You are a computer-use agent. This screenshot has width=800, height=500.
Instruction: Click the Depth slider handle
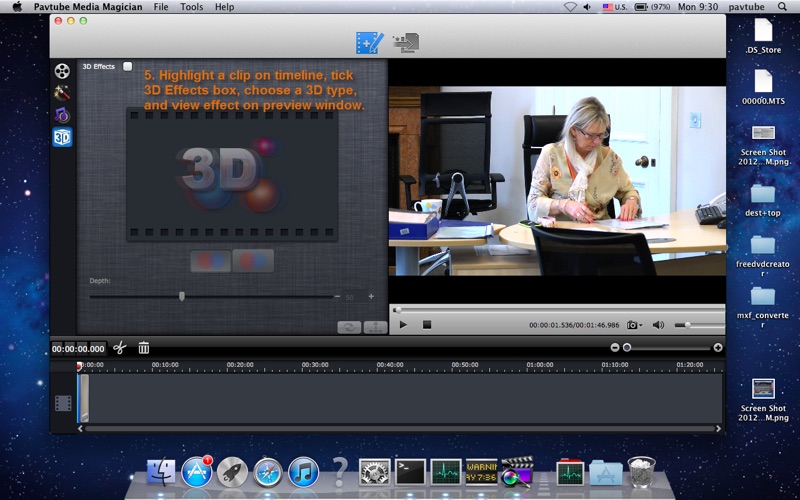(x=182, y=296)
